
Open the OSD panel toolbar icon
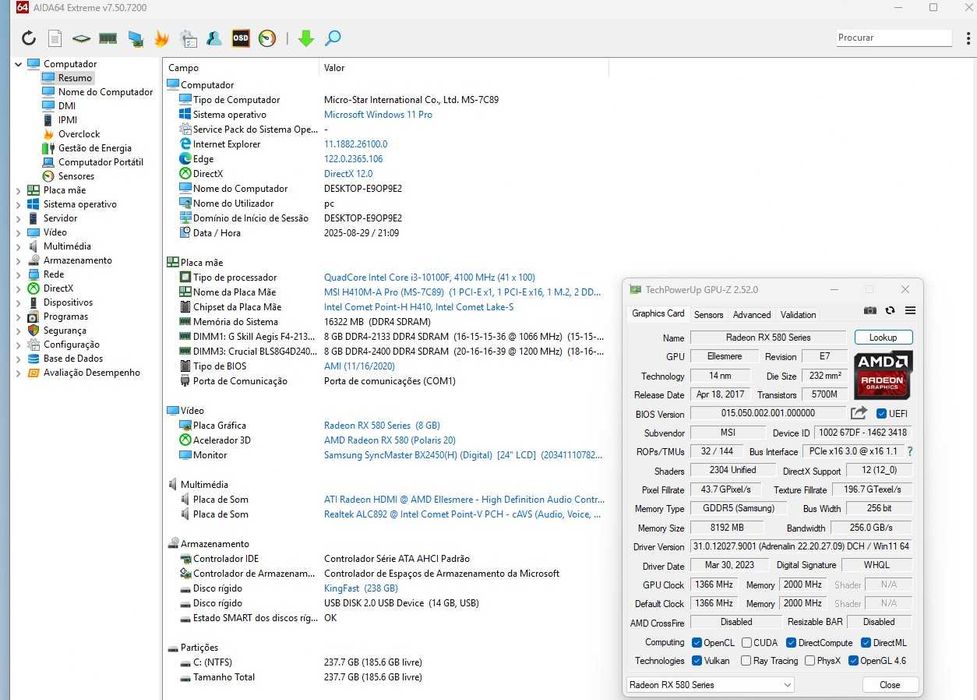point(241,38)
